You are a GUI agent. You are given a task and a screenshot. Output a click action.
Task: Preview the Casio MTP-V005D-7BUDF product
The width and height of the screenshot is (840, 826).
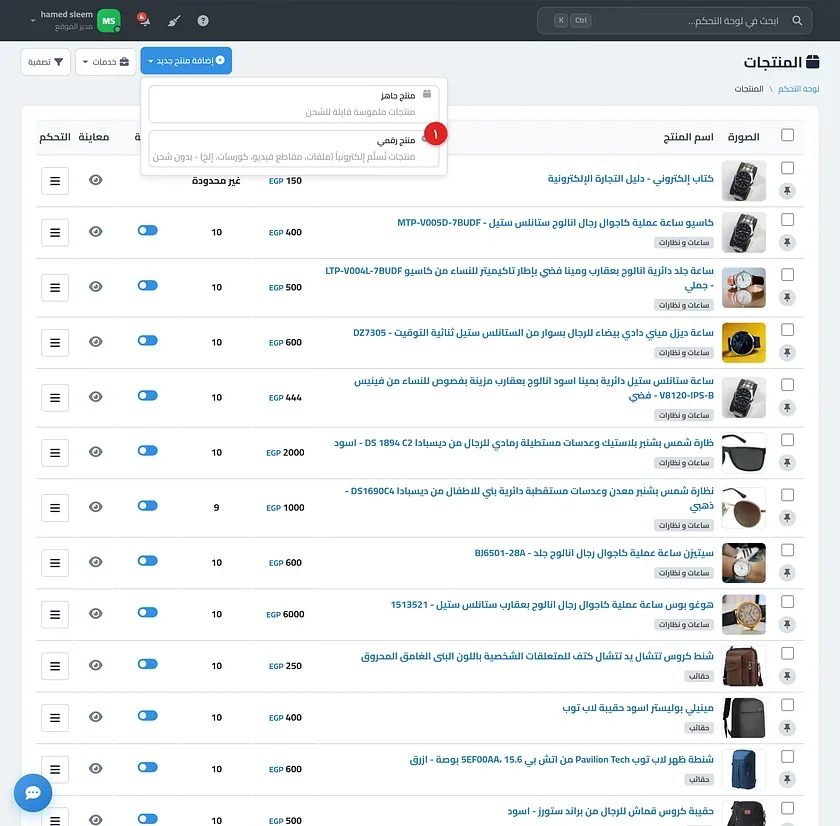(x=96, y=231)
